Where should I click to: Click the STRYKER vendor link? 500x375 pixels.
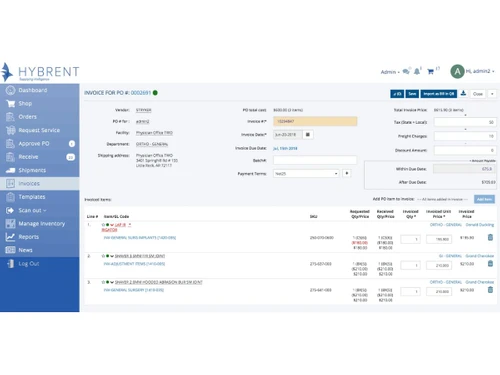pyautogui.click(x=143, y=110)
